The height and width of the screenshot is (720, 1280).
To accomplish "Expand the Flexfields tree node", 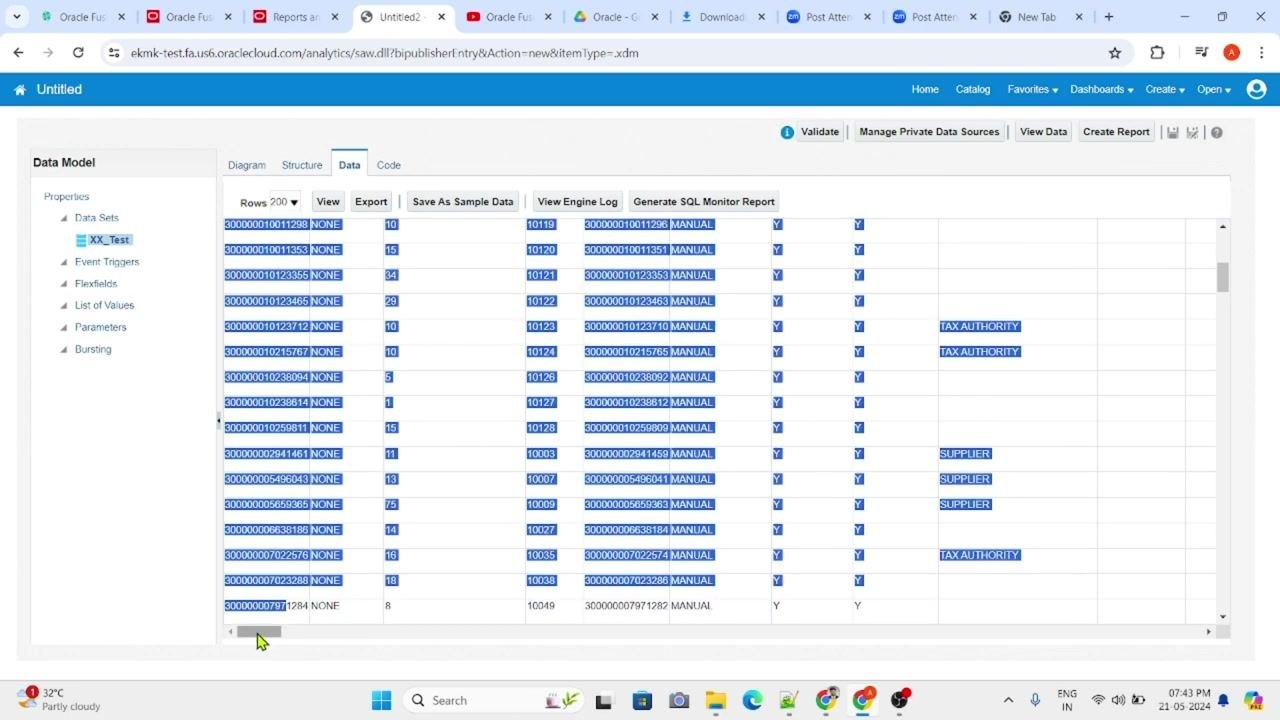I will click(64, 284).
